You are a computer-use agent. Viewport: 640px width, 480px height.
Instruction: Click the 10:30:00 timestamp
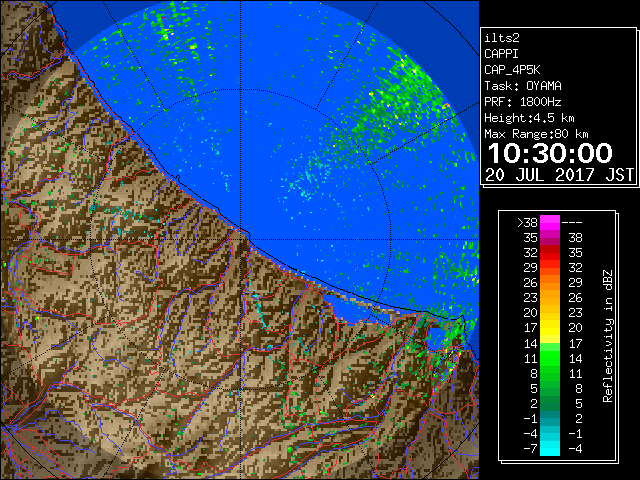pos(550,153)
